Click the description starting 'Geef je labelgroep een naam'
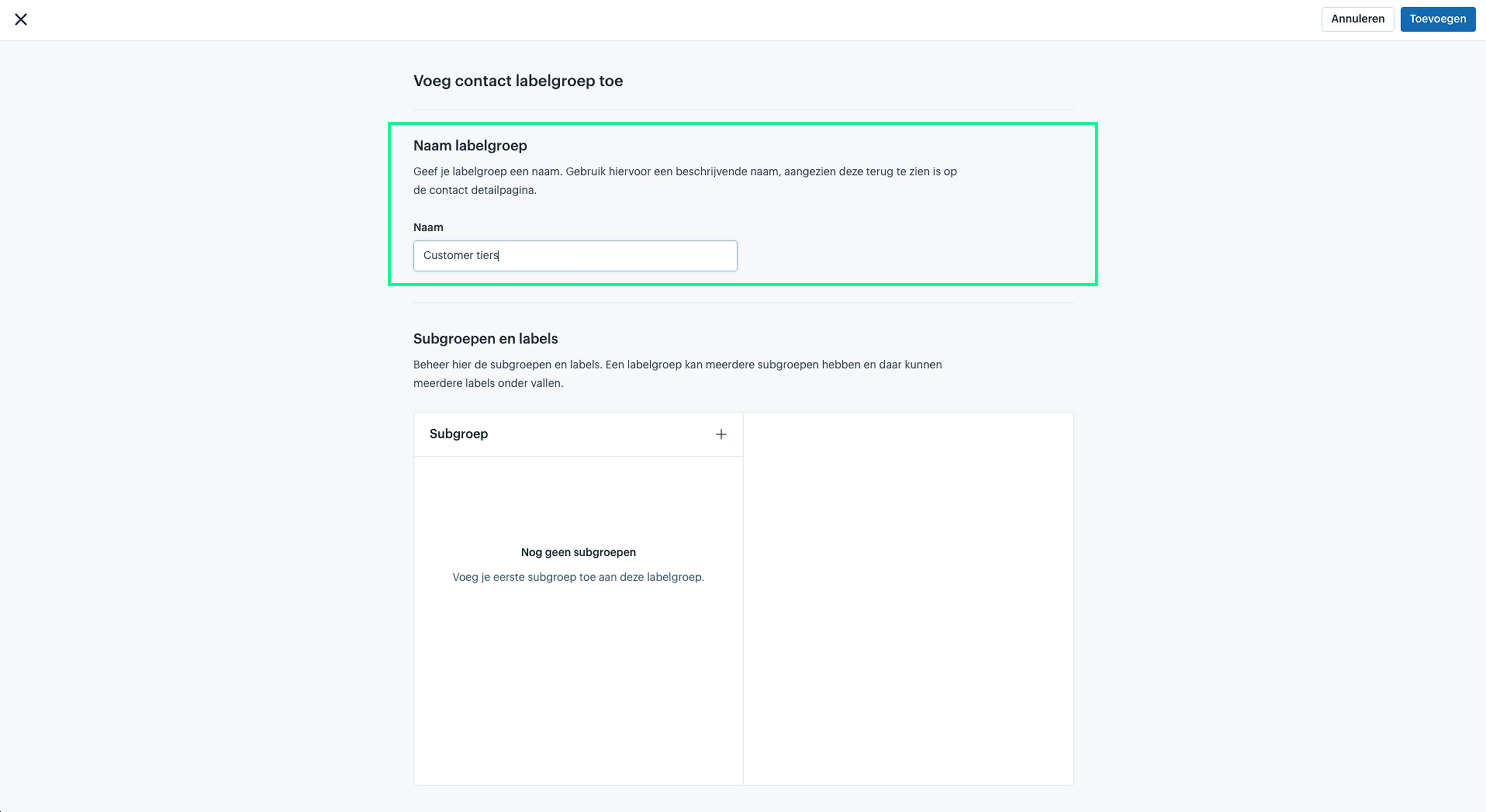 coord(685,180)
